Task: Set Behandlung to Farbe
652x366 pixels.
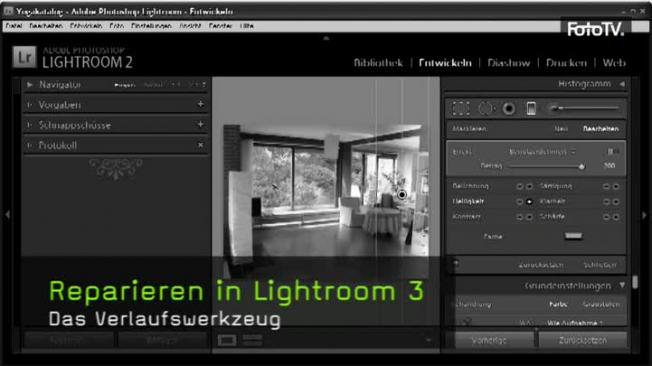Action: click(558, 304)
